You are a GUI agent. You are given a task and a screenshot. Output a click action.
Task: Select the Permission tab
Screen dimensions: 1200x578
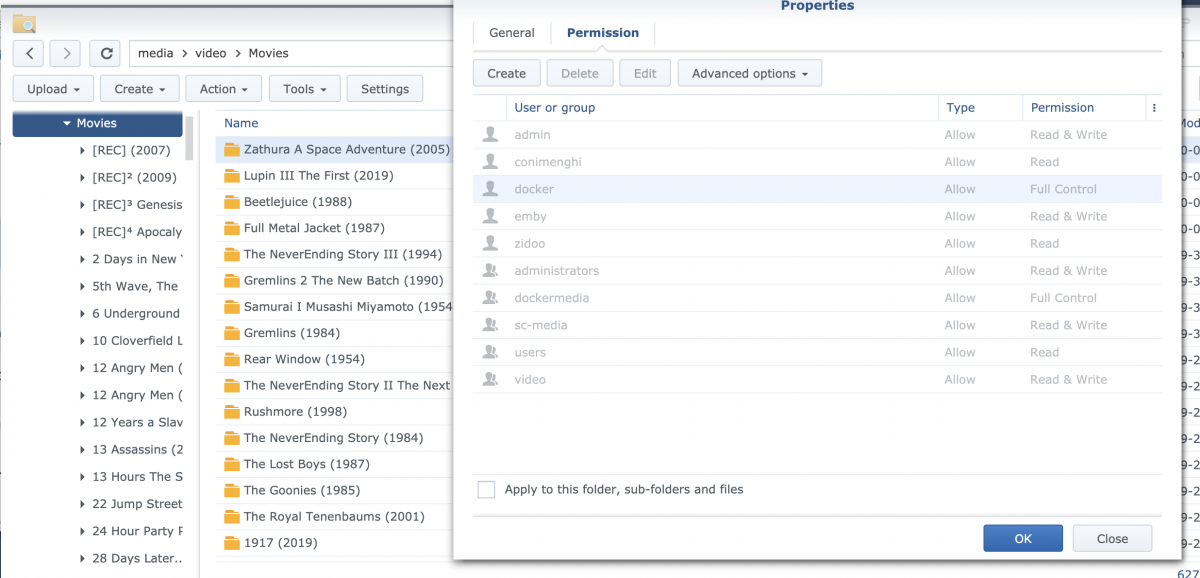602,33
